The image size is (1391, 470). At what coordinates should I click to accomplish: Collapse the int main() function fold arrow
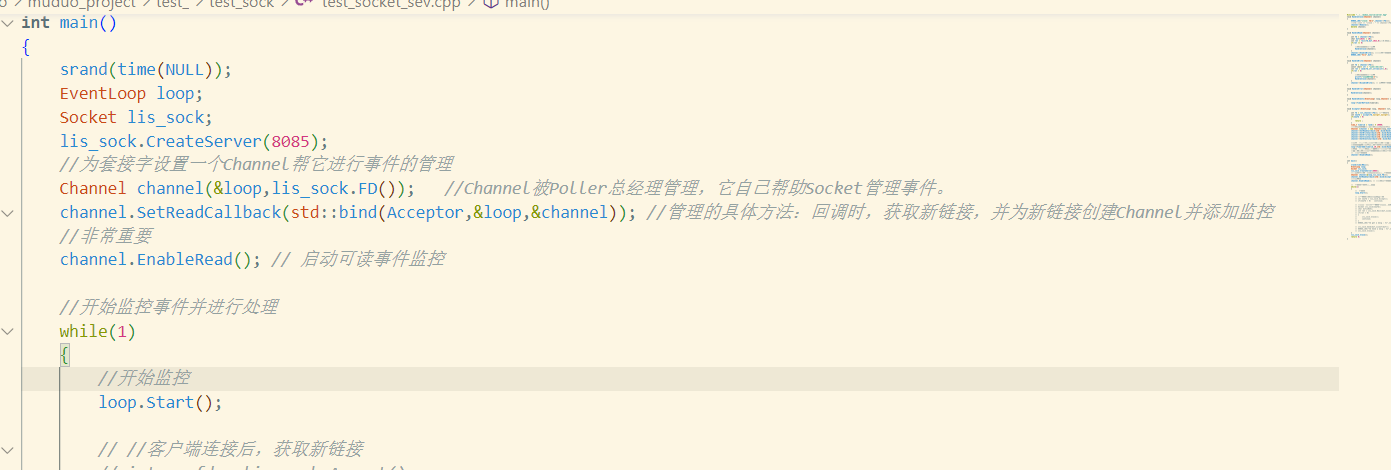[x=8, y=22]
